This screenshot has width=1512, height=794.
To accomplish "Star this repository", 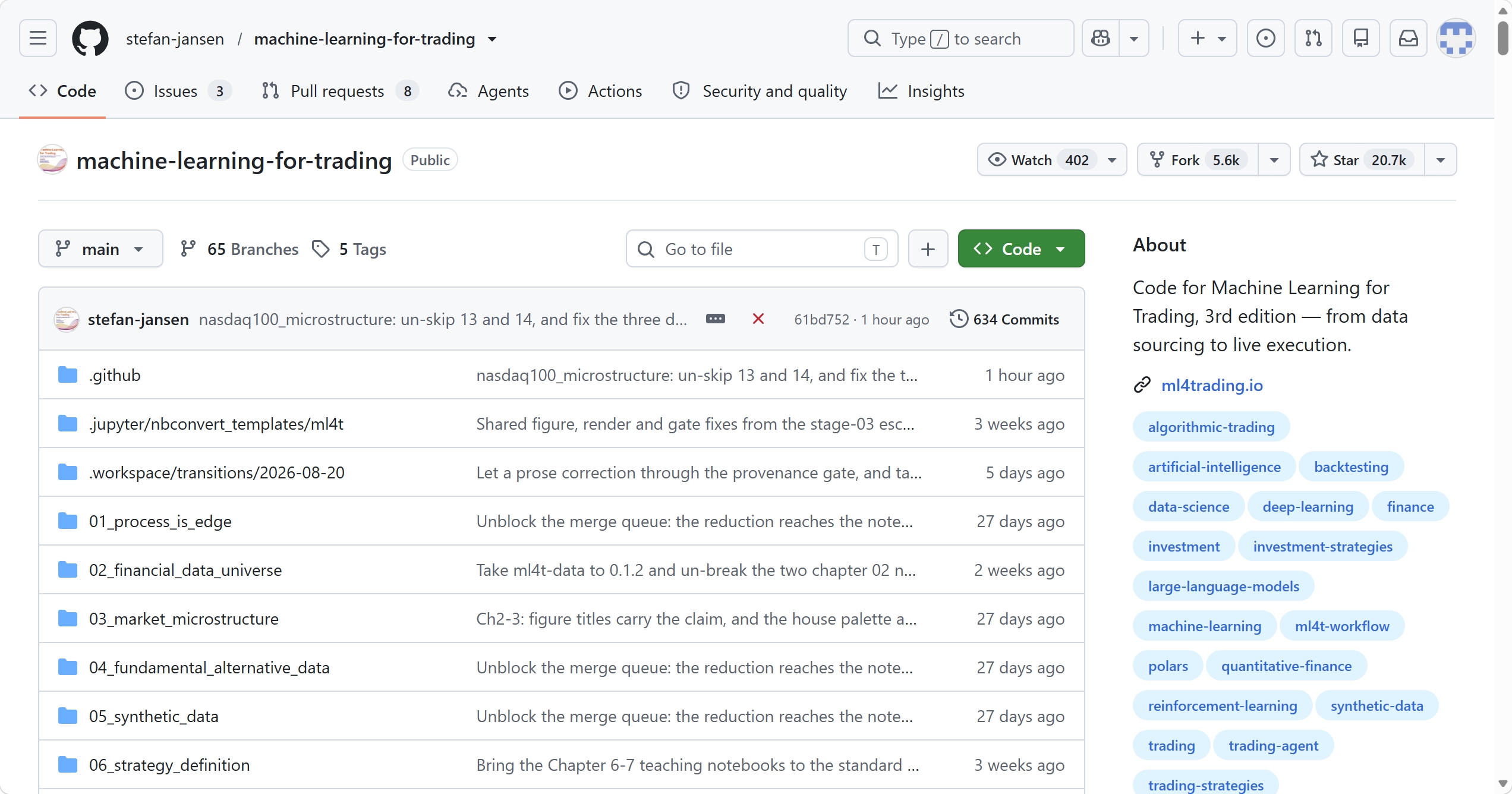I will click(x=1362, y=160).
